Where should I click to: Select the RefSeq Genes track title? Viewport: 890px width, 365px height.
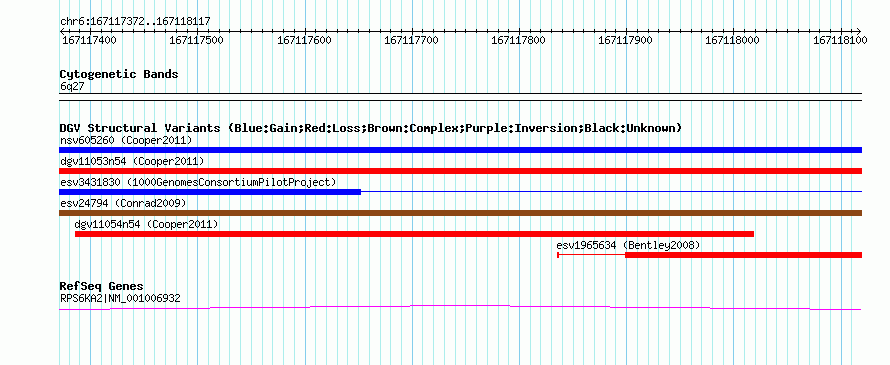[x=102, y=286]
